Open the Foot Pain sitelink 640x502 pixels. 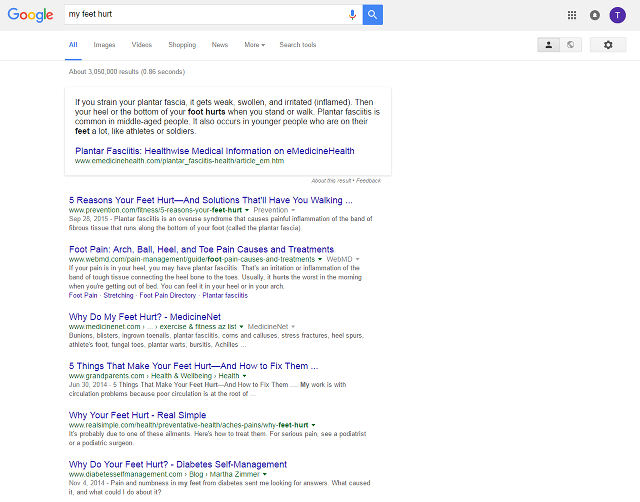coord(83,295)
